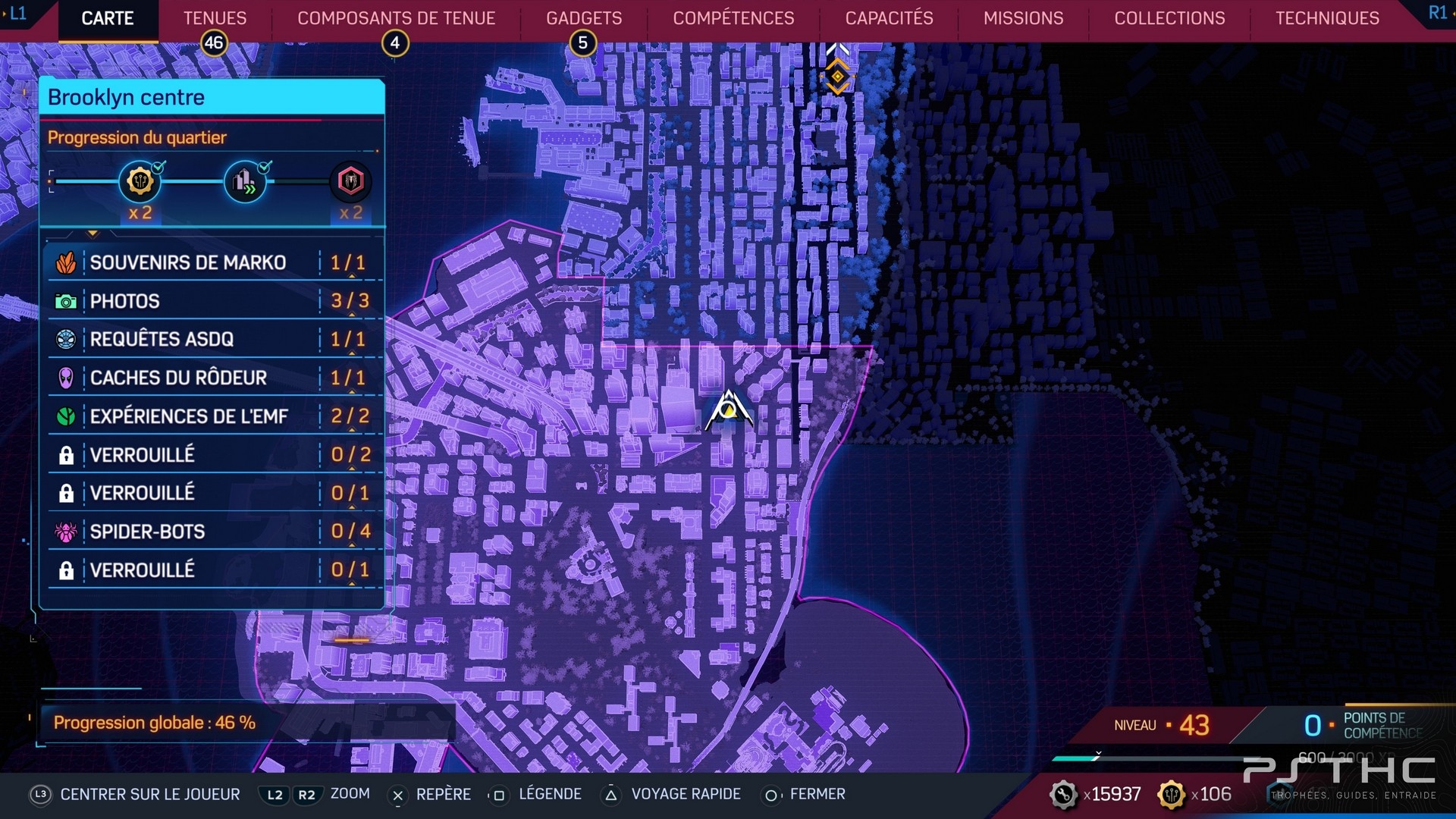Open the TENUES tab
Screen dimensions: 1456x819
215,18
